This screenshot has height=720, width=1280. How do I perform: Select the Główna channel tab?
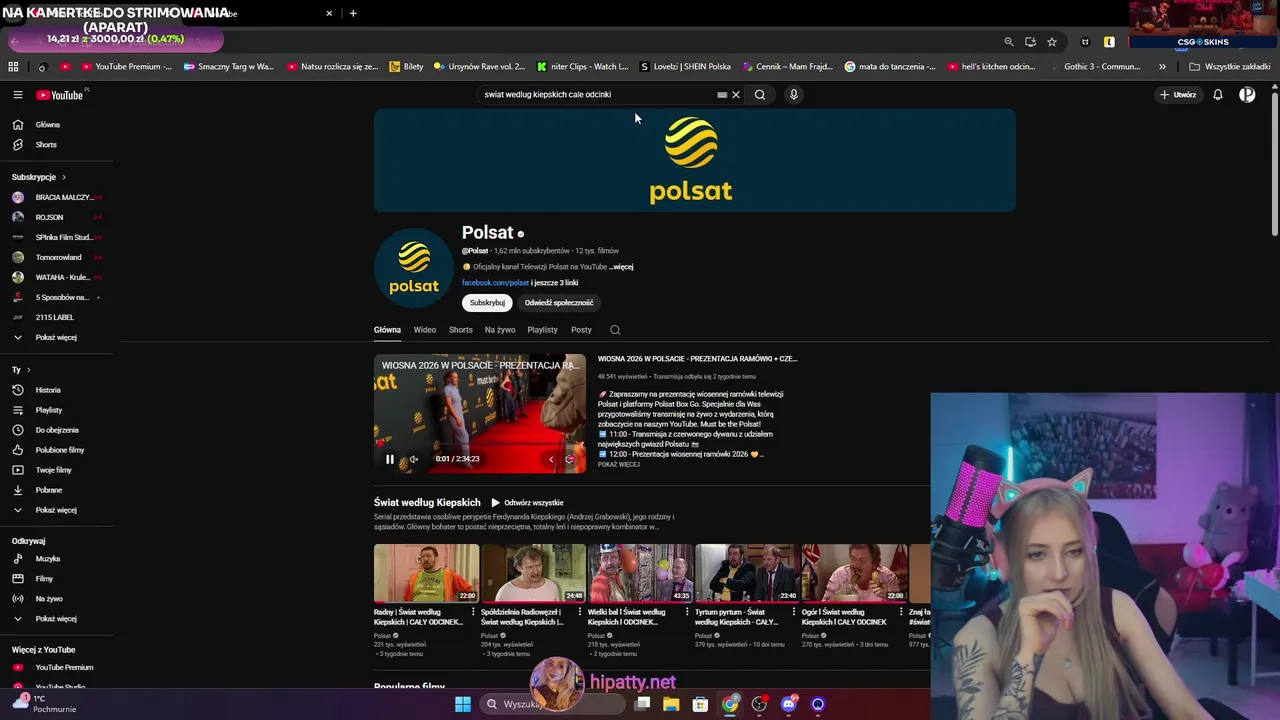[x=387, y=330]
